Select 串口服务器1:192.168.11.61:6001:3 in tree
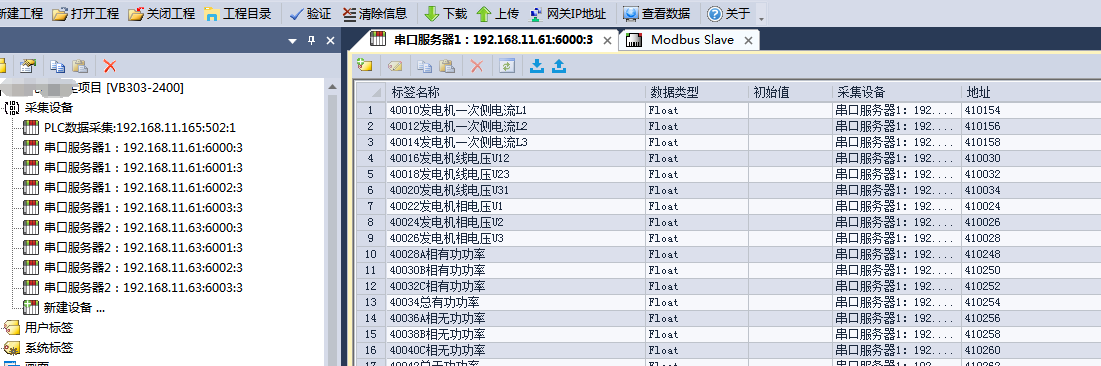Screen dimensions: 1101x366 (x=143, y=167)
